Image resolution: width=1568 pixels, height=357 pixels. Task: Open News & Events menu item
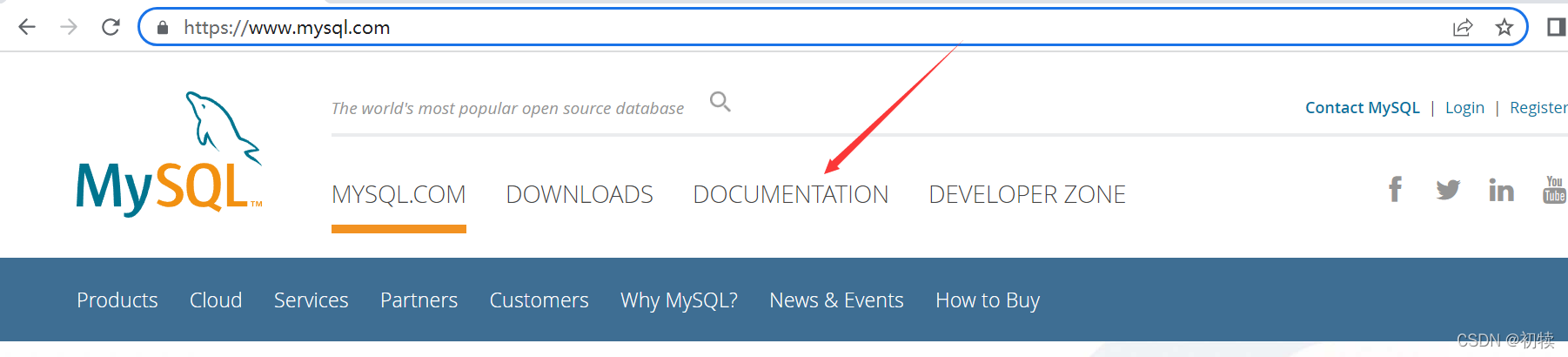point(836,300)
